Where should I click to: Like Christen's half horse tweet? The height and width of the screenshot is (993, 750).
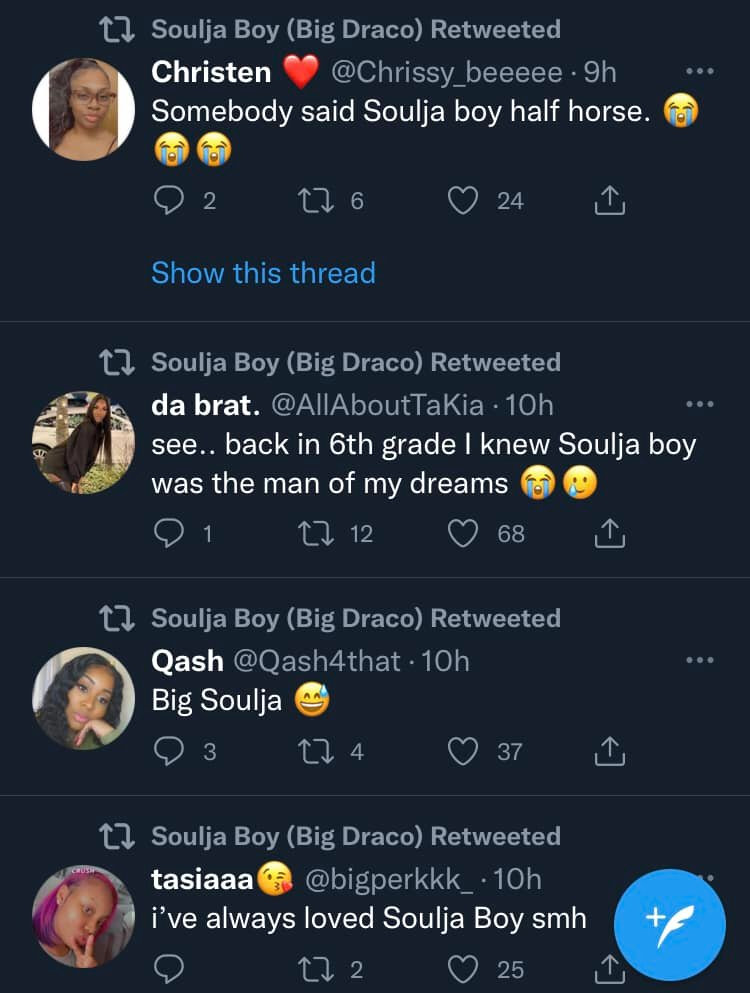462,201
